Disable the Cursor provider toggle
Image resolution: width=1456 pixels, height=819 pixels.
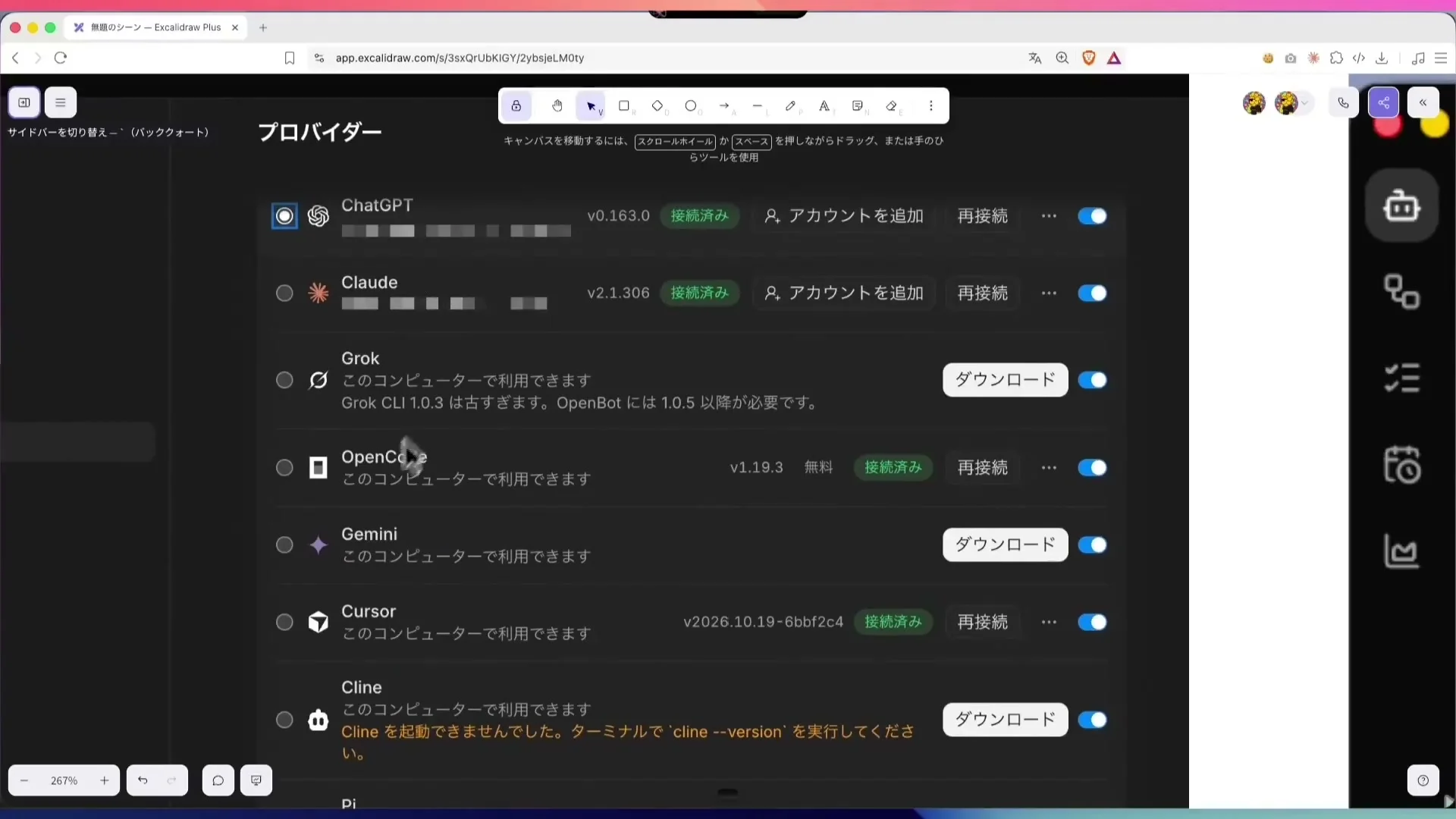point(1092,623)
